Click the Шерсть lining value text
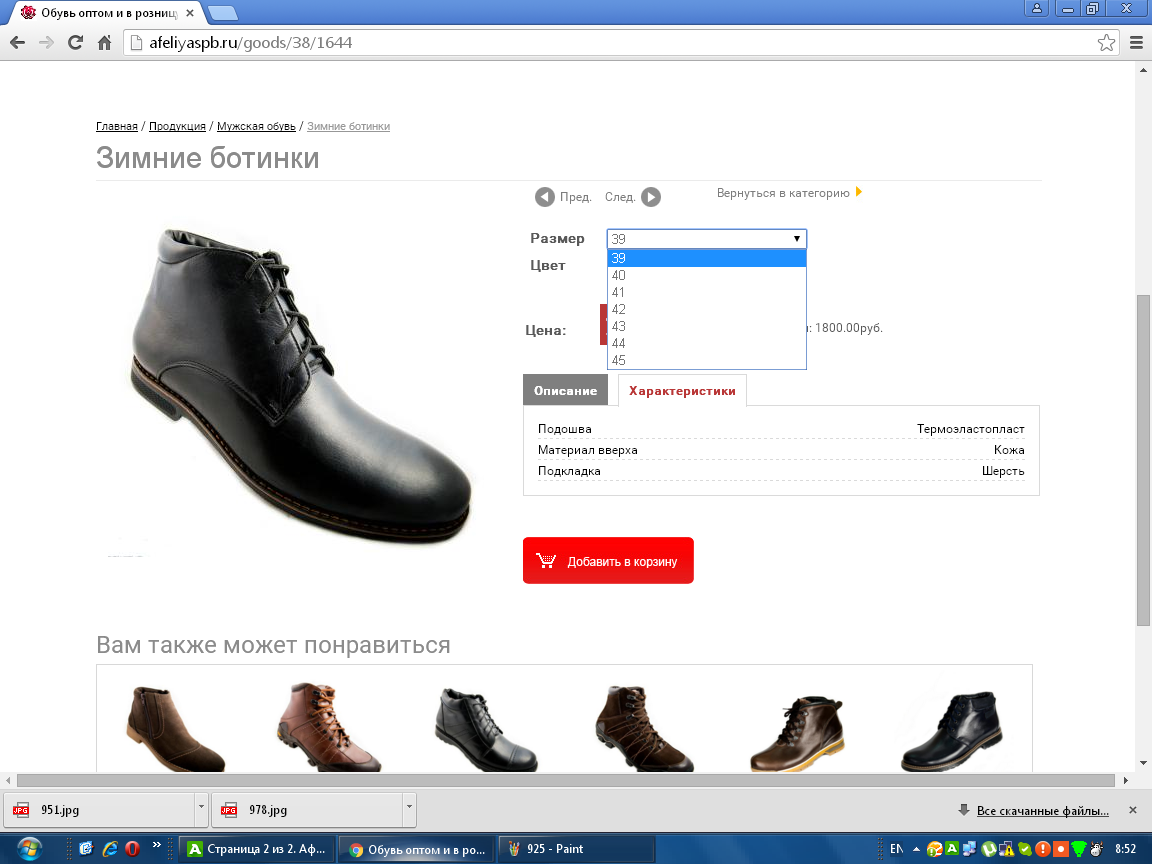The height and width of the screenshot is (864, 1152). click(x=1003, y=471)
